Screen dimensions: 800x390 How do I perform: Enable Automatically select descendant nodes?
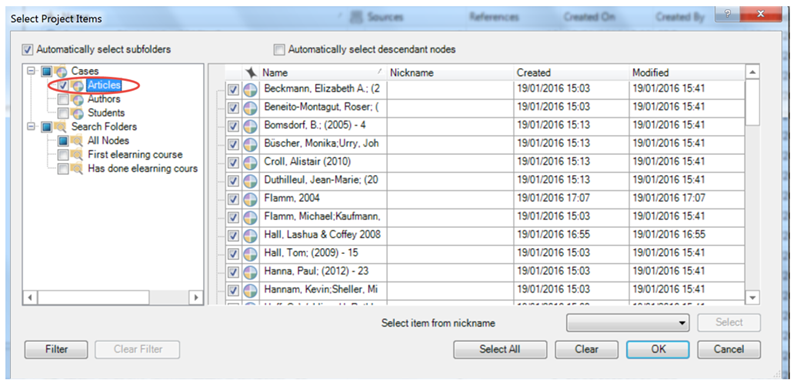coord(279,50)
